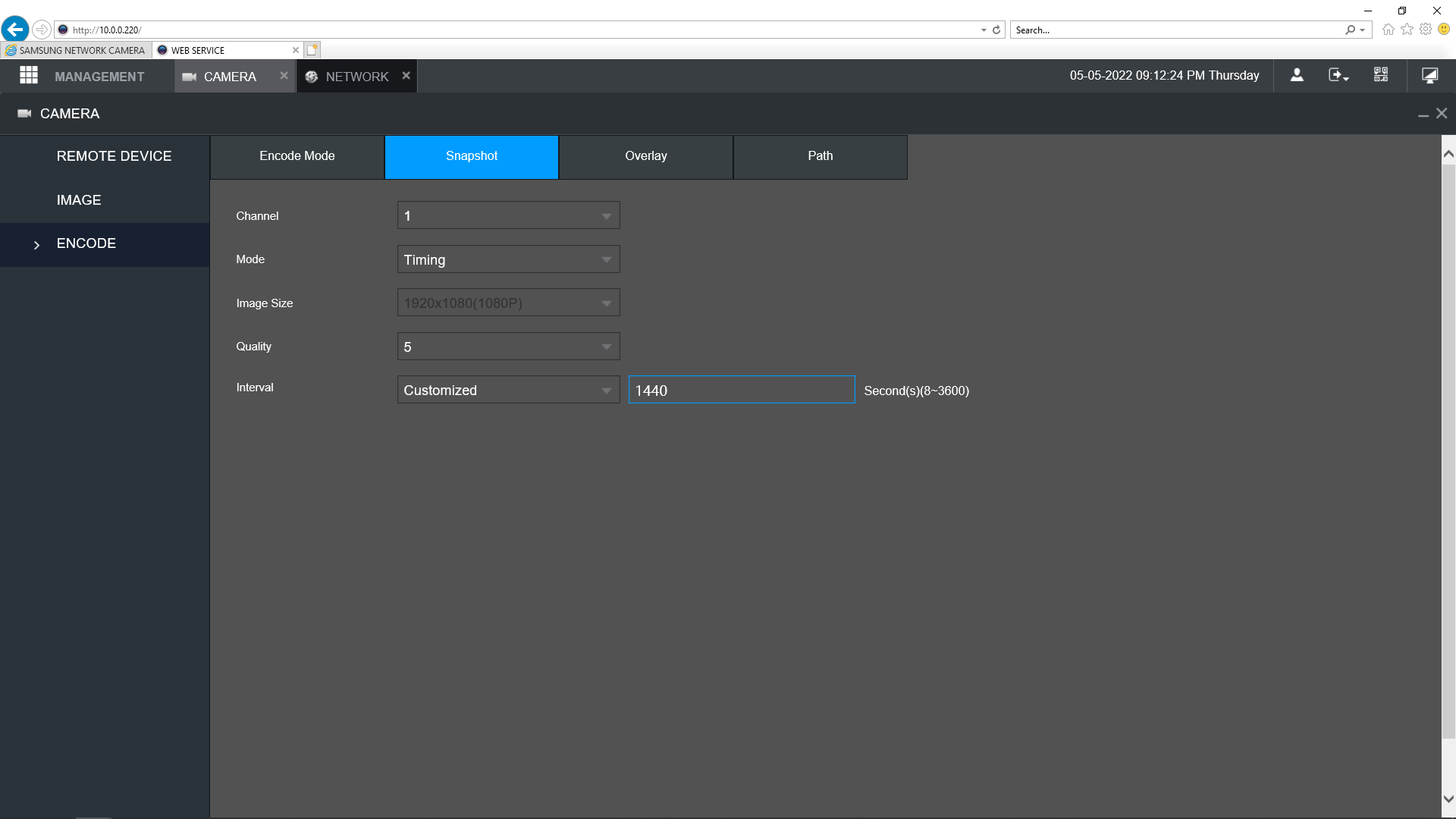Open the logout menu icon
1456x819 pixels.
[1338, 75]
